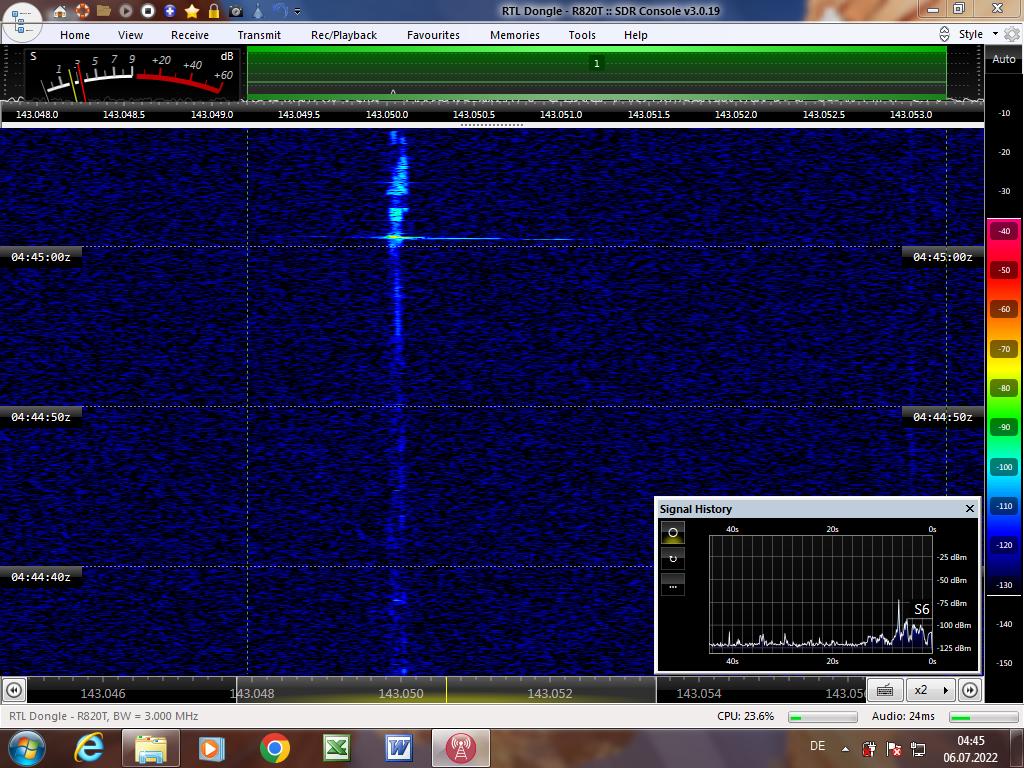Open the Home ribbon tab
1024x768 pixels.
(x=75, y=35)
